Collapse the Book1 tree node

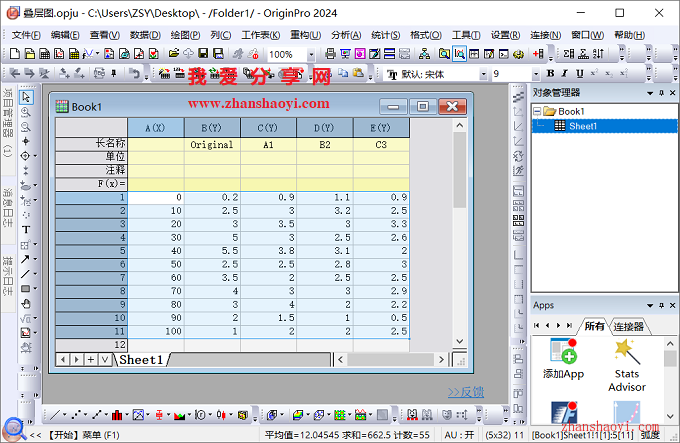click(x=537, y=111)
